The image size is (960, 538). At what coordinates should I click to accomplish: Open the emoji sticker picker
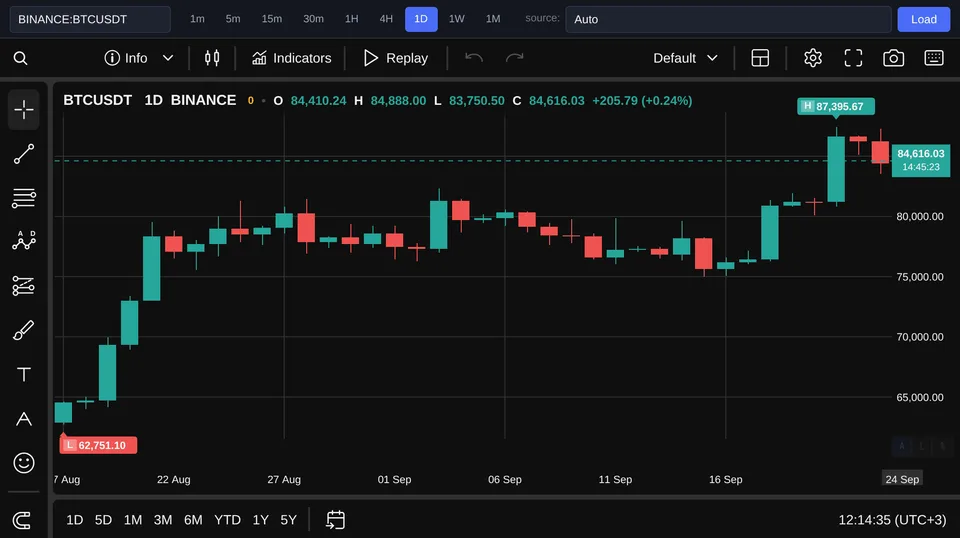24,463
